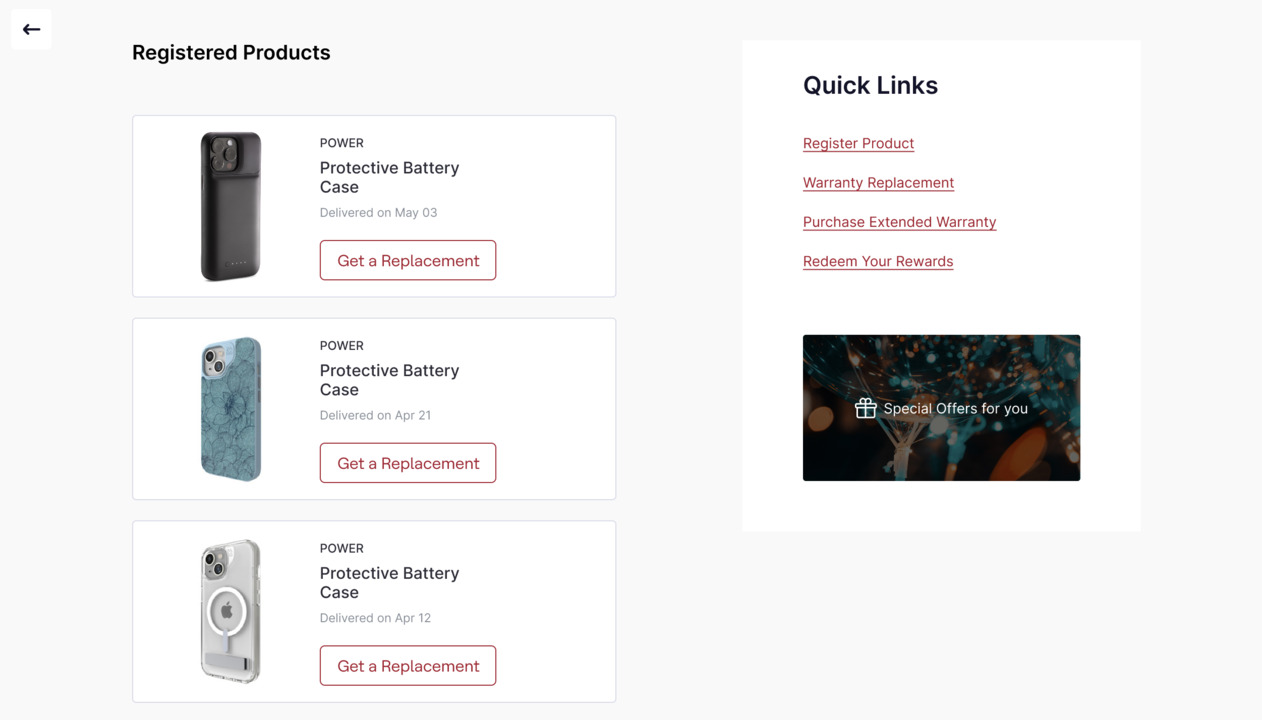This screenshot has height=720, width=1262.
Task: Open the black battery case image
Action: (x=231, y=206)
